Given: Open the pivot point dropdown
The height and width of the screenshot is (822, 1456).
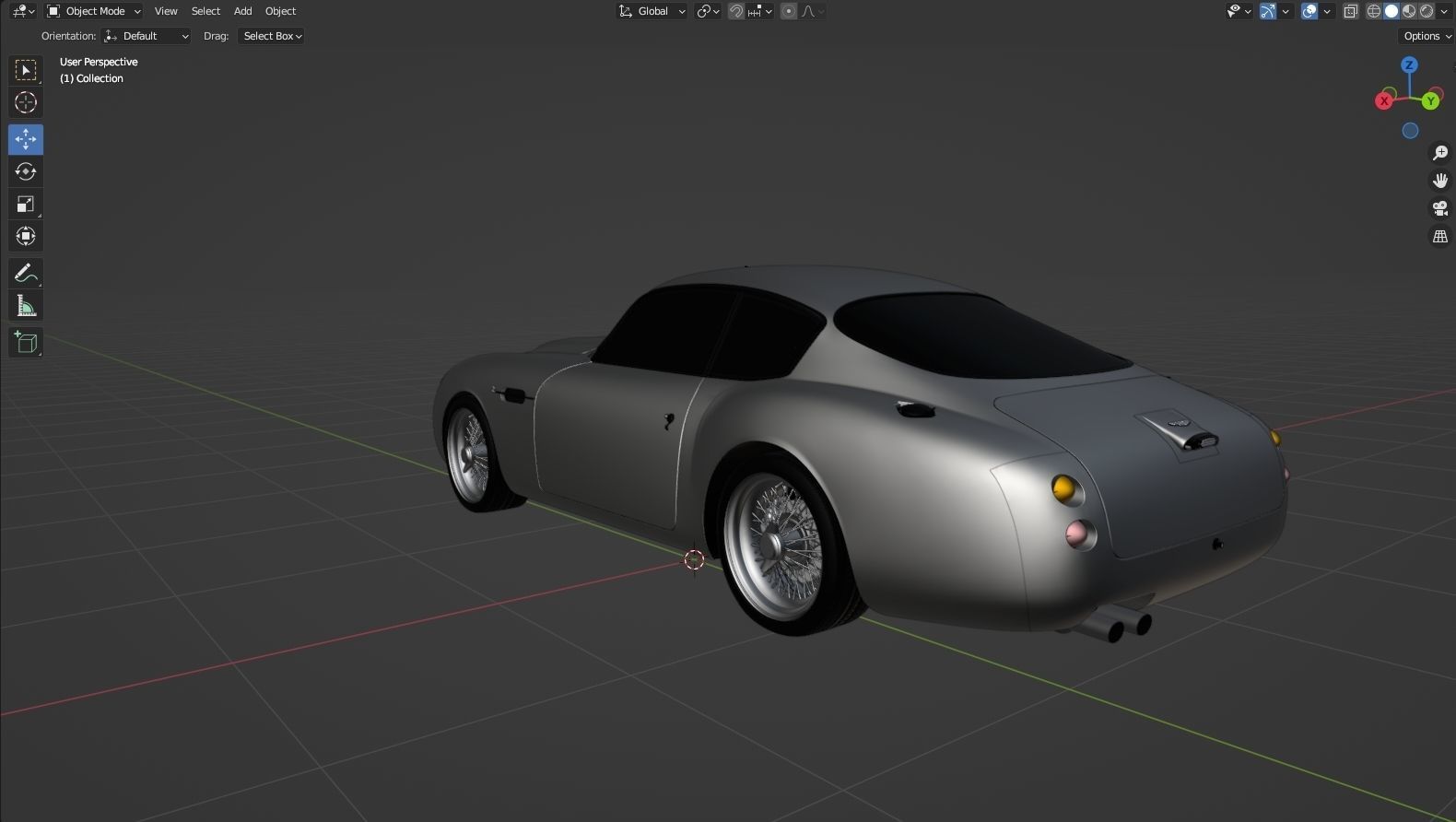Looking at the screenshot, I should (708, 11).
